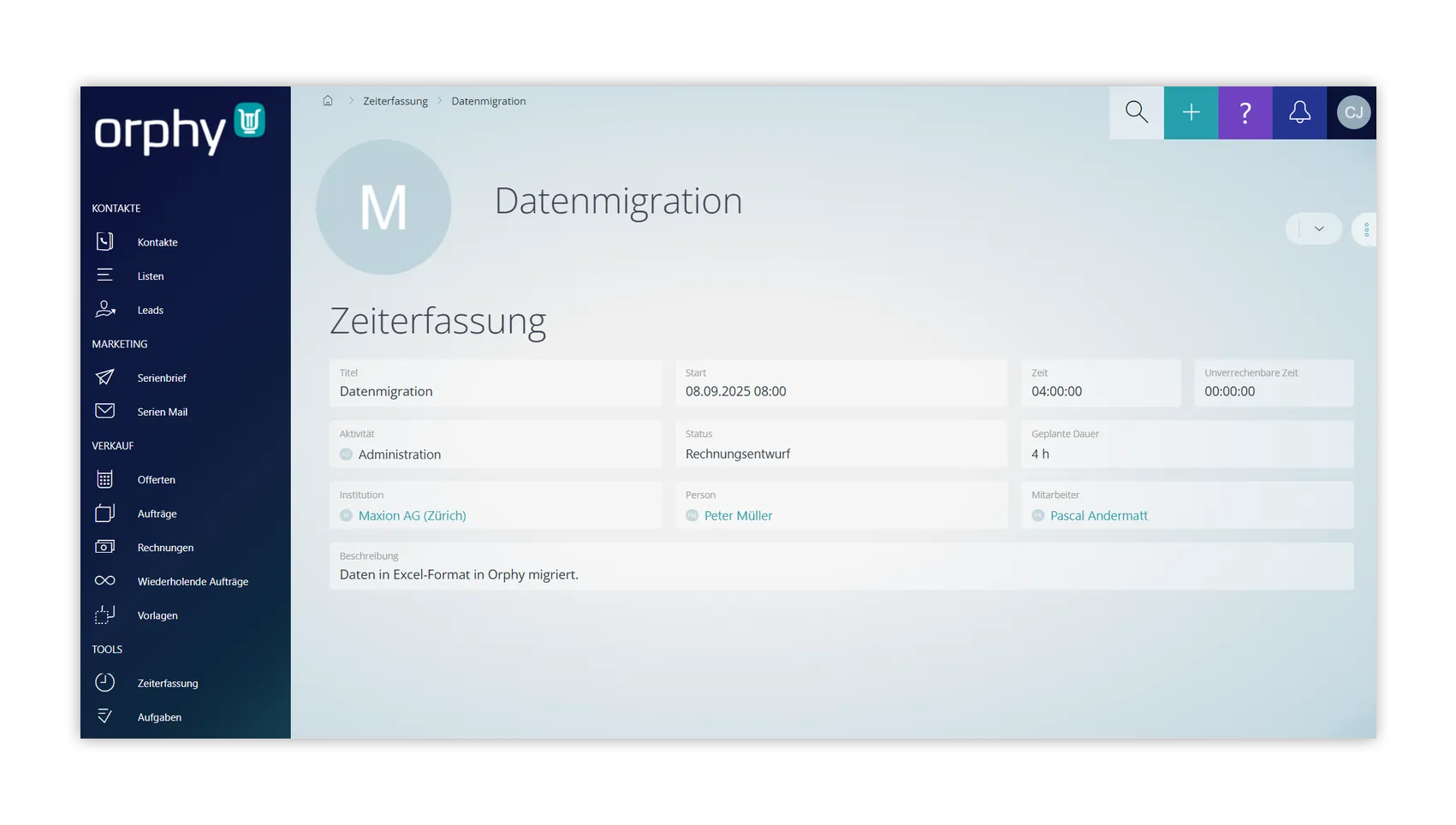Click the large M avatar circle
Image resolution: width=1456 pixels, height=825 pixels.
click(x=383, y=207)
